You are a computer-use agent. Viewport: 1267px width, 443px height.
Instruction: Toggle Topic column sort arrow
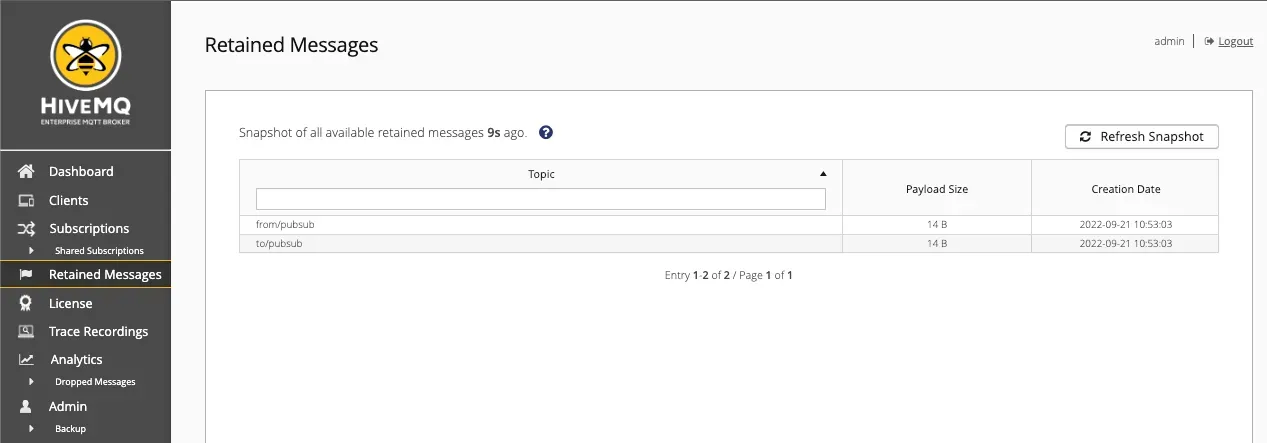pos(823,173)
